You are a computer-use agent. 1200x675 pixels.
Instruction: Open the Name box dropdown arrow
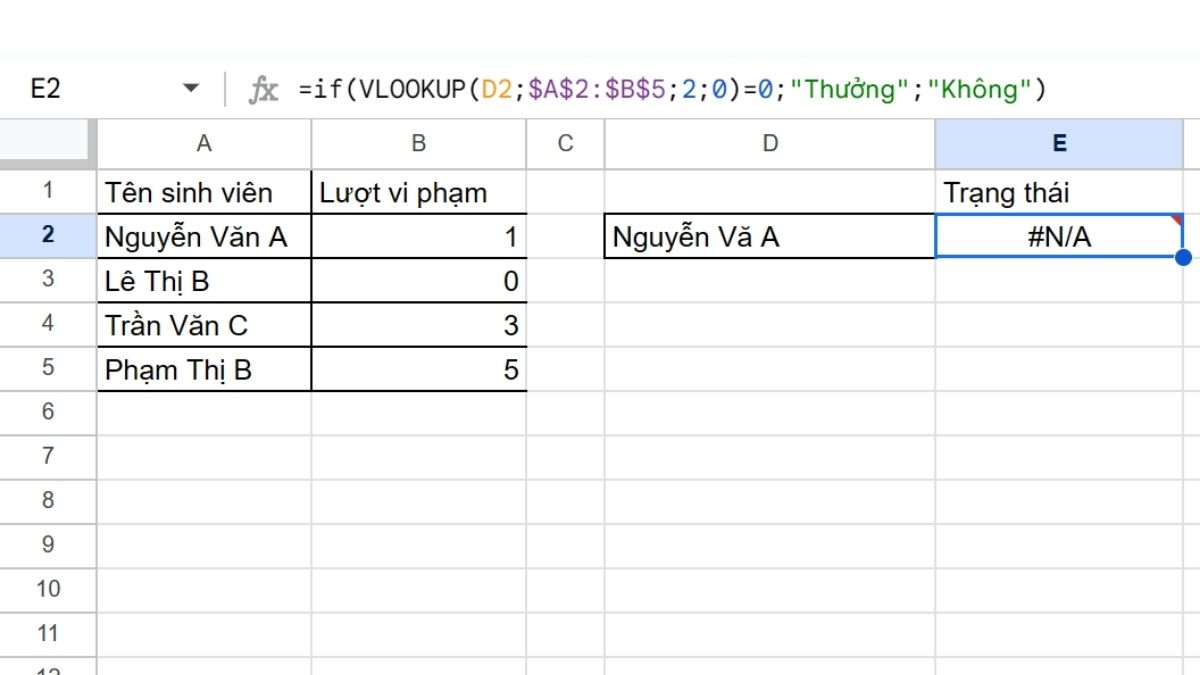[191, 89]
